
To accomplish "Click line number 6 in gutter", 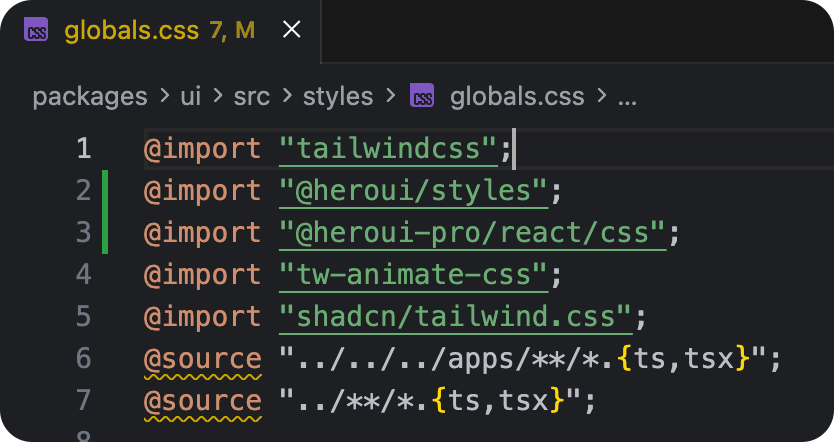I will point(84,358).
